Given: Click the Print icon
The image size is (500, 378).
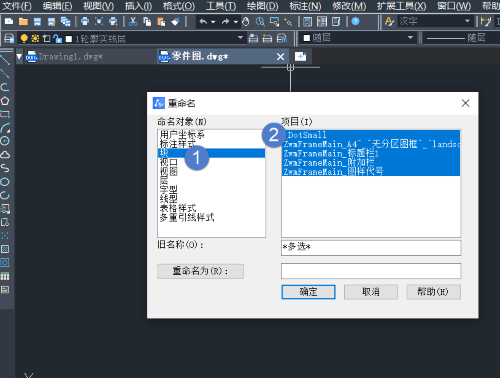Looking at the screenshot, I should click(x=85, y=22).
